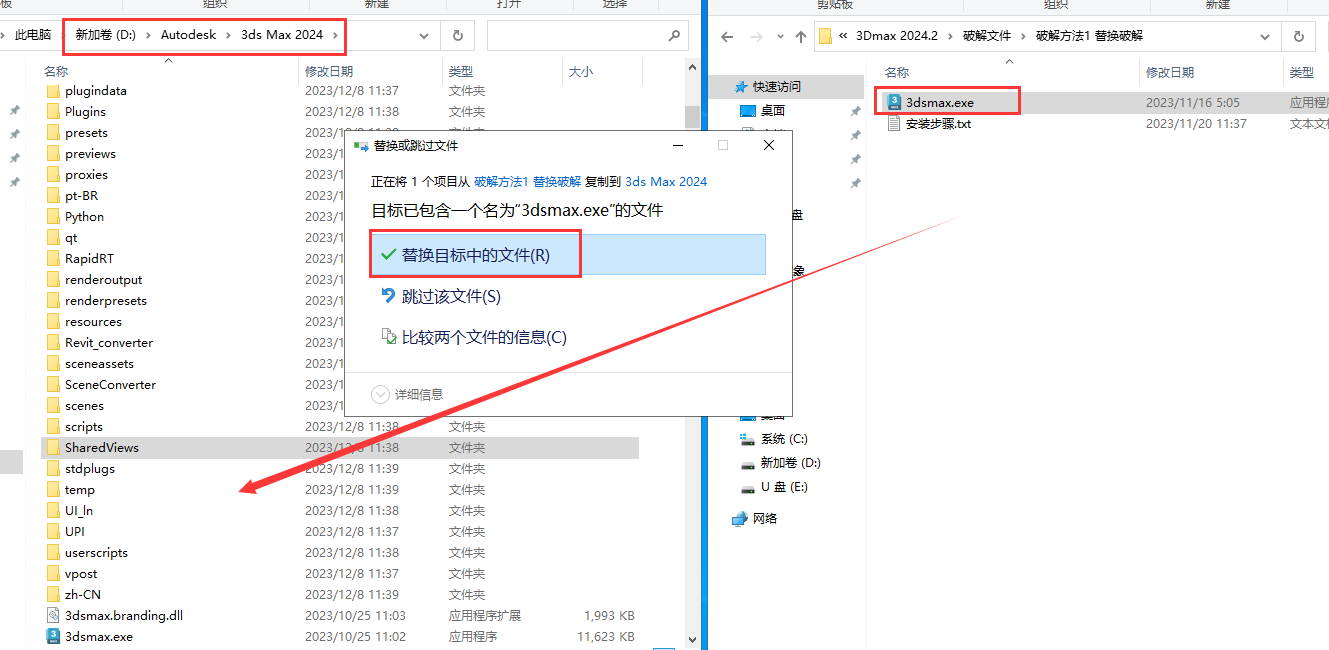Viewport: 1329px width, 650px height.
Task: Navigate to 此电脑 in left address bar
Action: (33, 34)
